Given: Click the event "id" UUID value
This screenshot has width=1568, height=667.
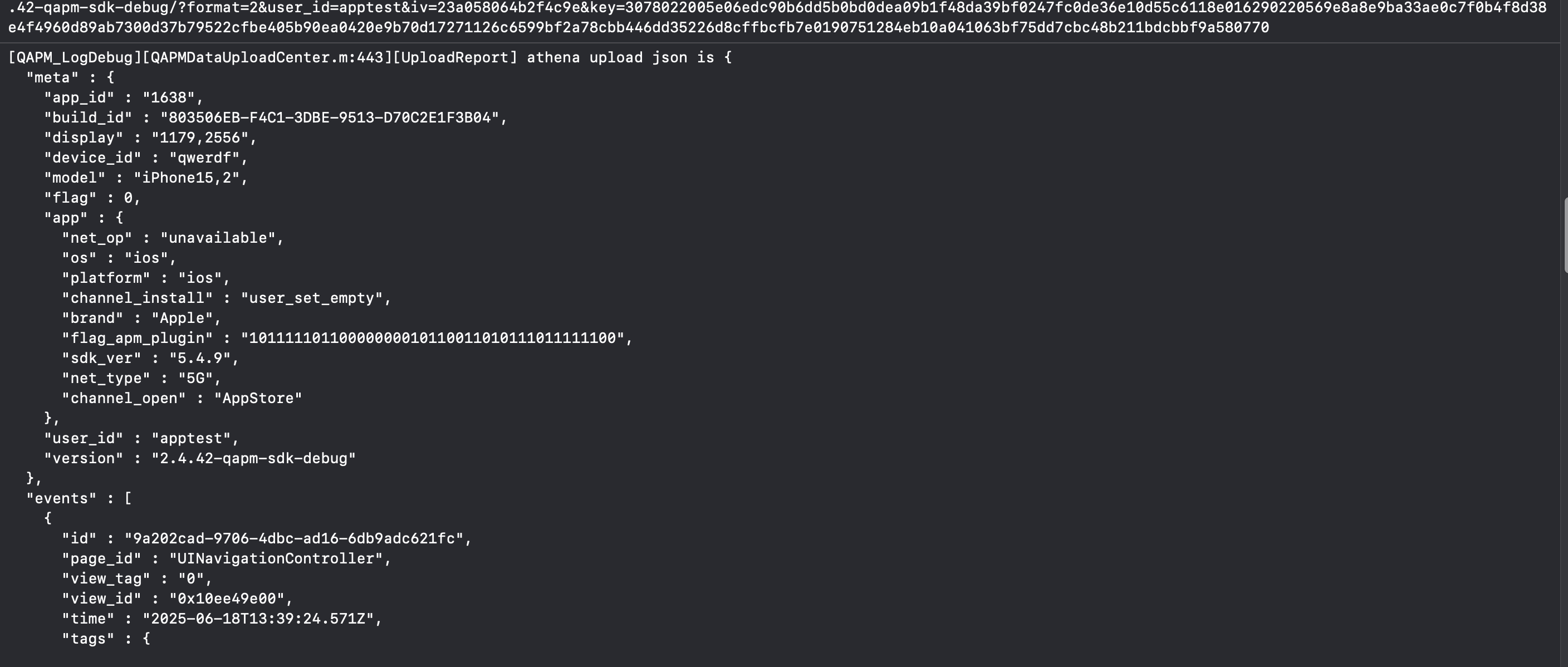Looking at the screenshot, I should click(294, 539).
